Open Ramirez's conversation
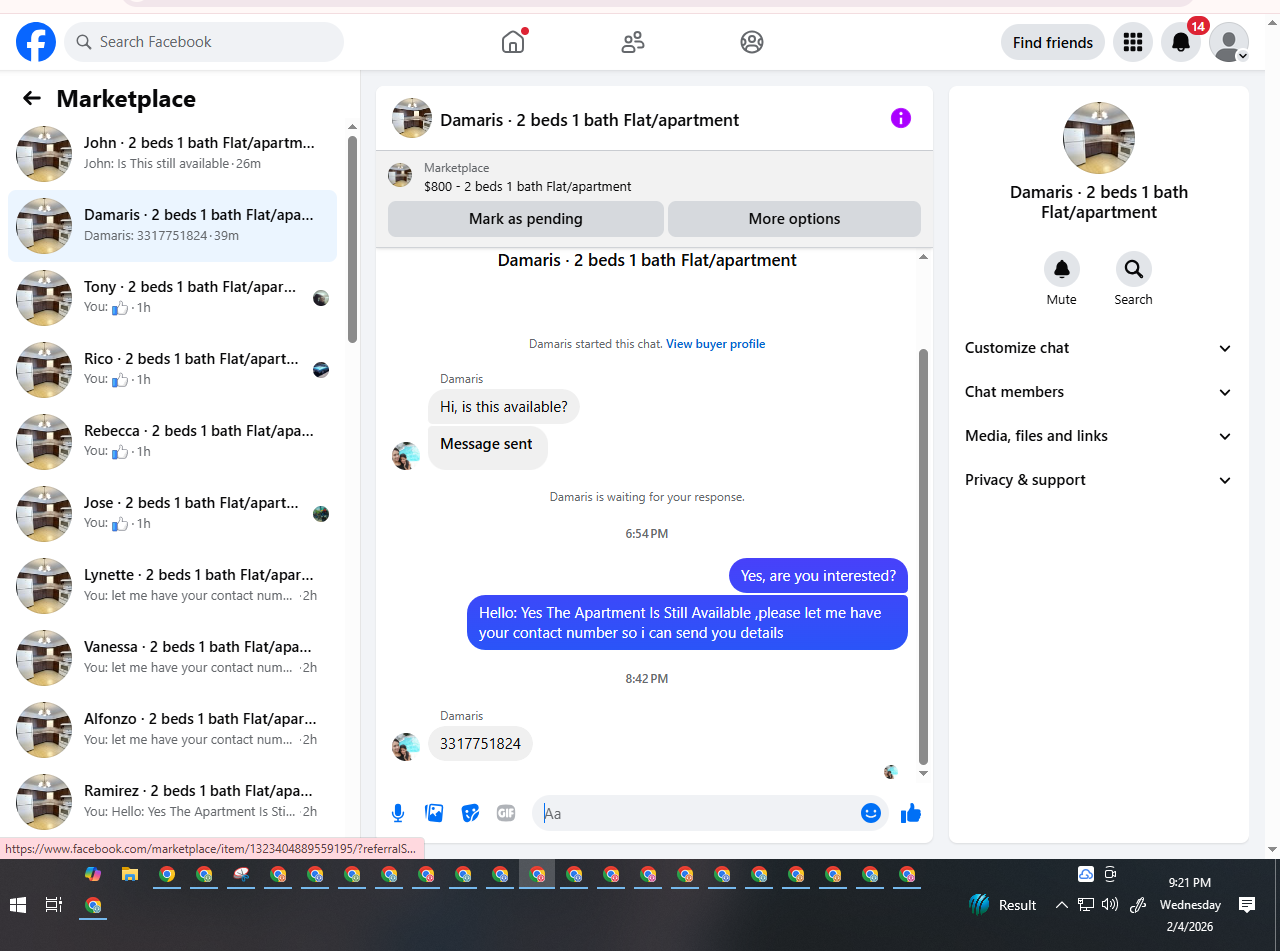This screenshot has height=951, width=1280. click(x=172, y=802)
